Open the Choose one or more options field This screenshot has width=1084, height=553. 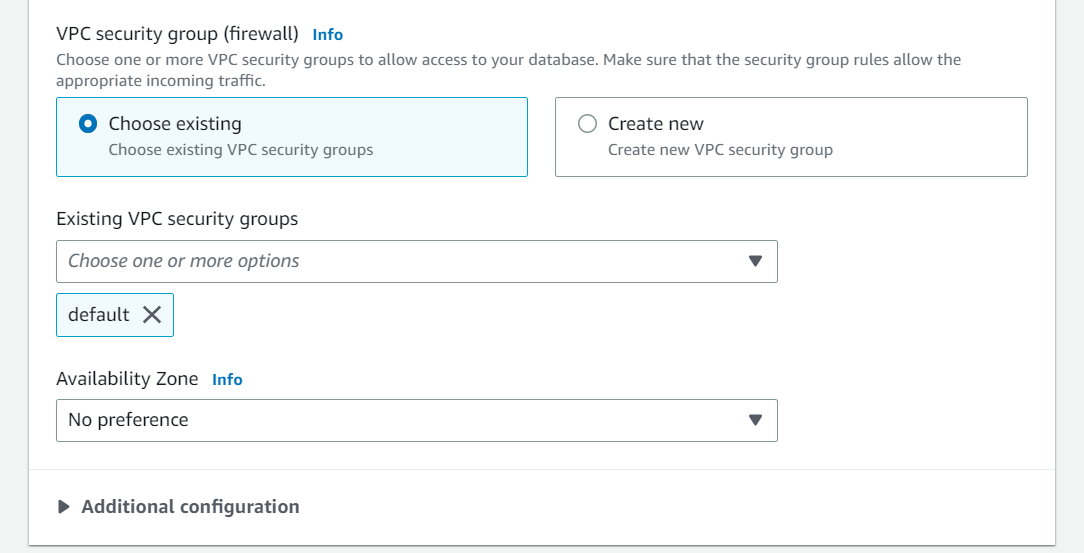pyautogui.click(x=417, y=261)
